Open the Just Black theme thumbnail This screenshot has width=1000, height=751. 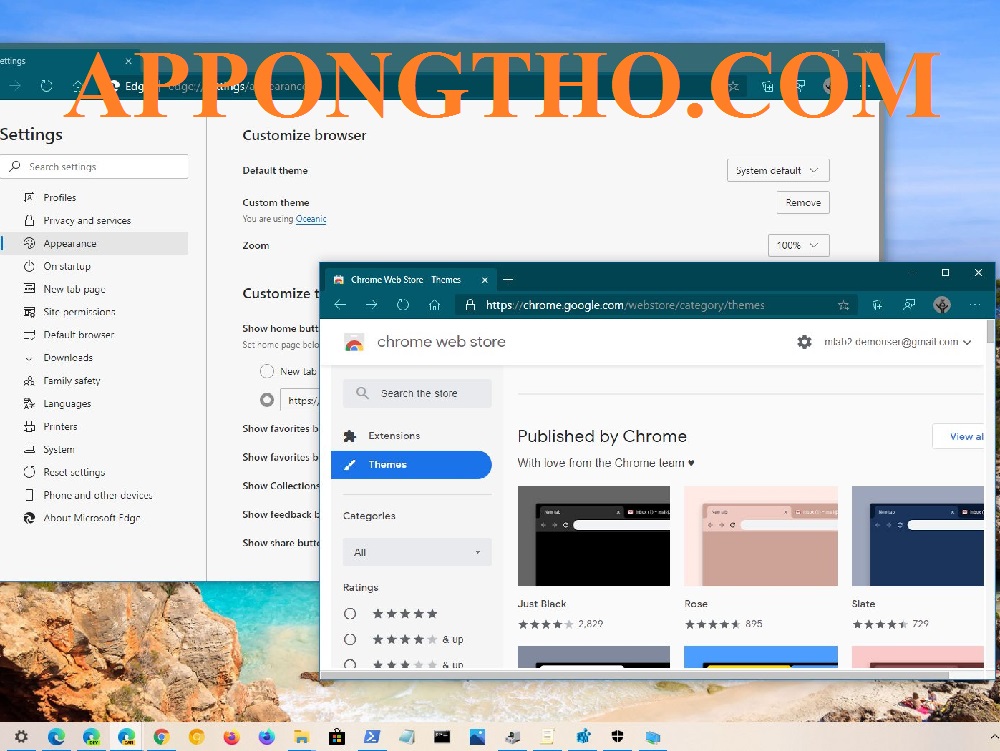594,536
